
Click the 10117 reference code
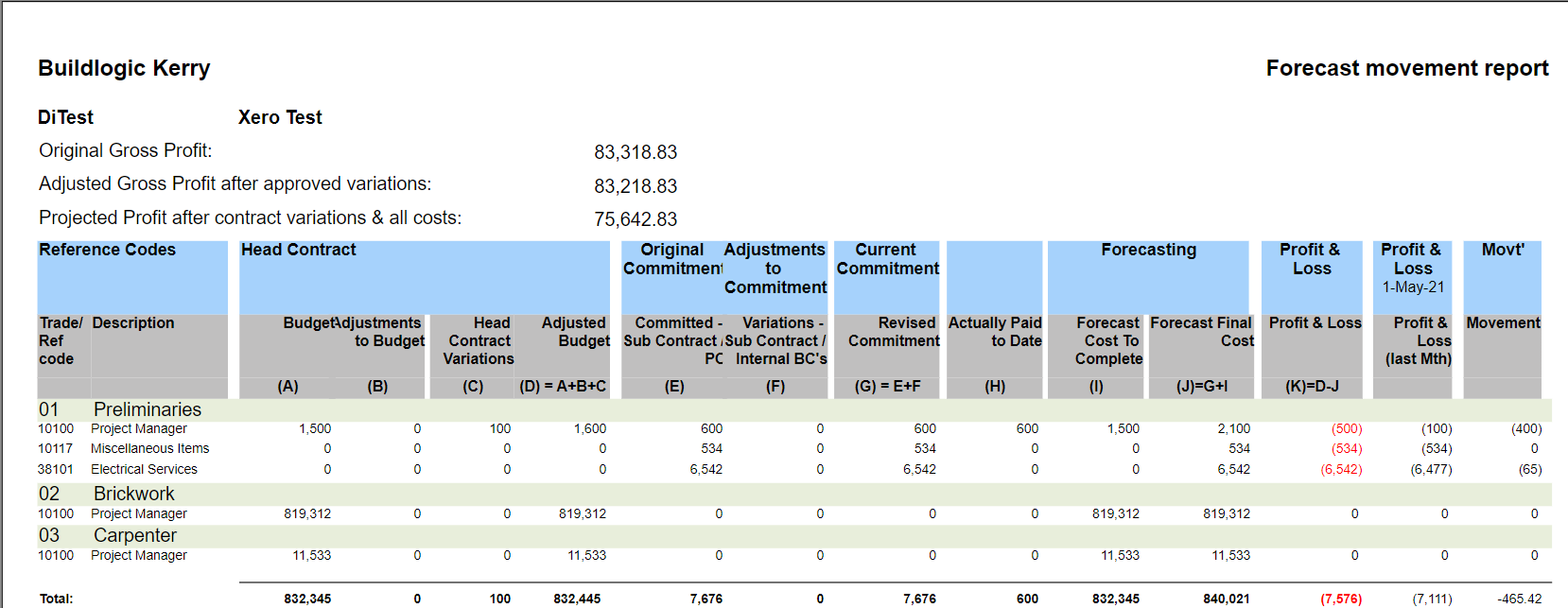click(x=55, y=448)
